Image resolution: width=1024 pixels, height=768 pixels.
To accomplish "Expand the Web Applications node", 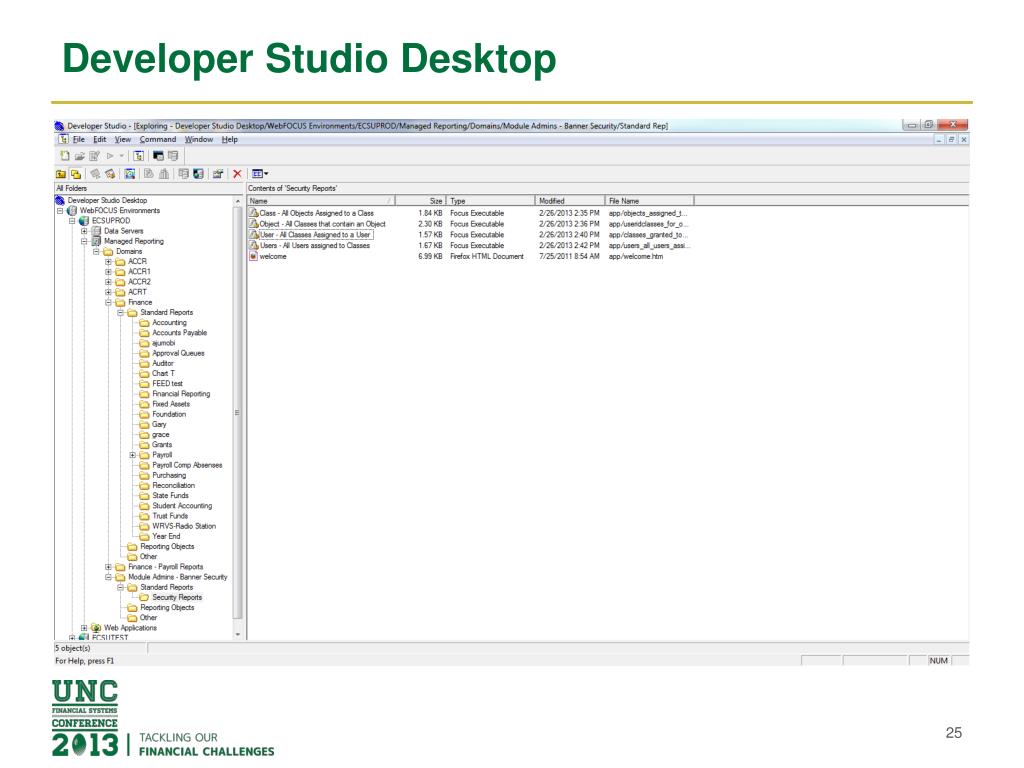I will coord(84,628).
